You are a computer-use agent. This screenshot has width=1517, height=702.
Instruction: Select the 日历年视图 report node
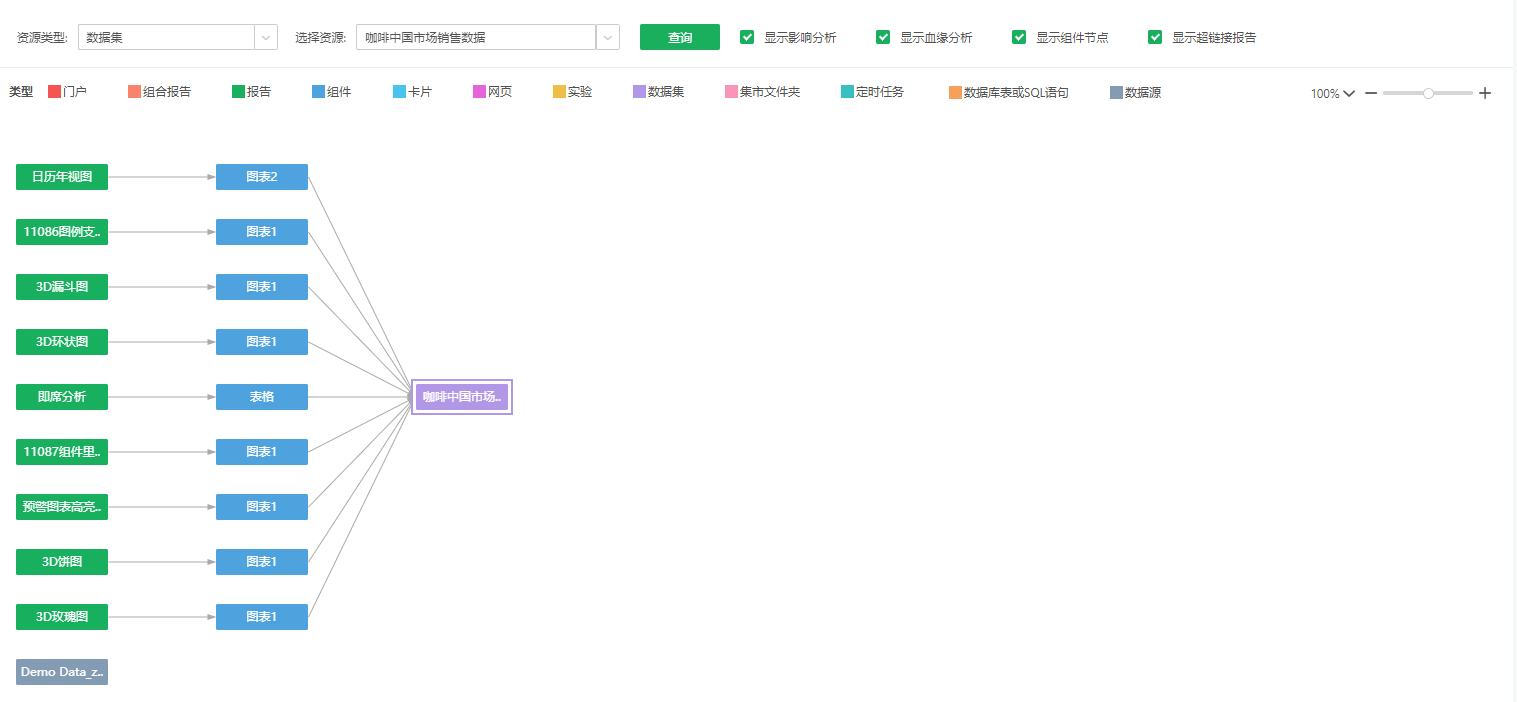click(62, 177)
